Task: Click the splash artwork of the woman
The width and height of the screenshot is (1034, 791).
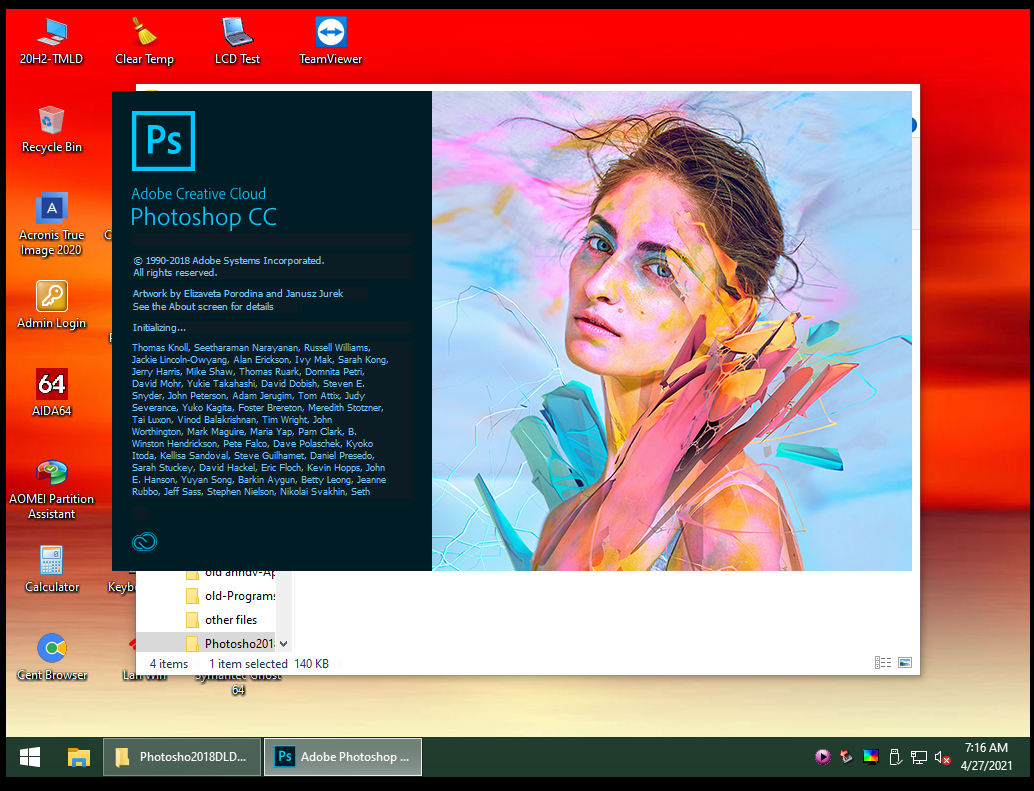Action: (x=672, y=331)
